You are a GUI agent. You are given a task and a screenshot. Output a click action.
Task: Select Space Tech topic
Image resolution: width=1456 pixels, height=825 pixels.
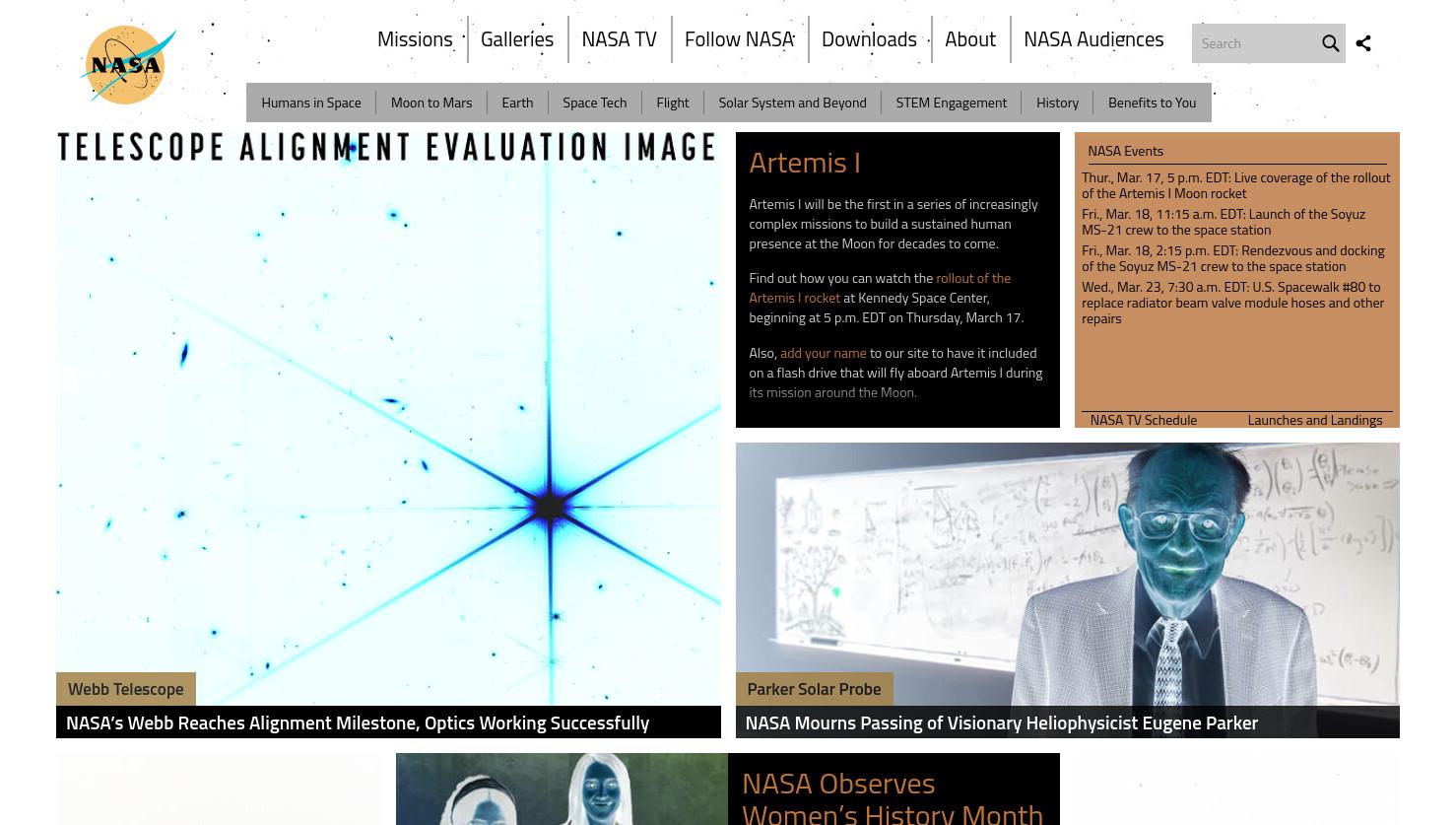coord(594,103)
